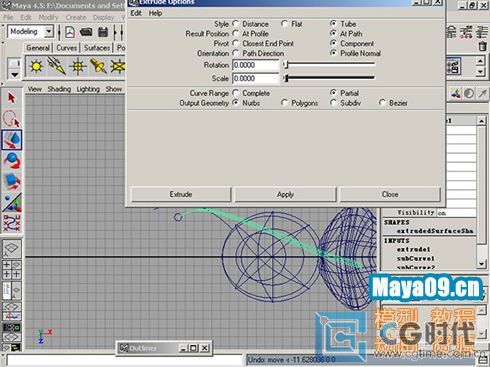Choose Complete for Curve Range
The image size is (490, 367).
point(236,93)
